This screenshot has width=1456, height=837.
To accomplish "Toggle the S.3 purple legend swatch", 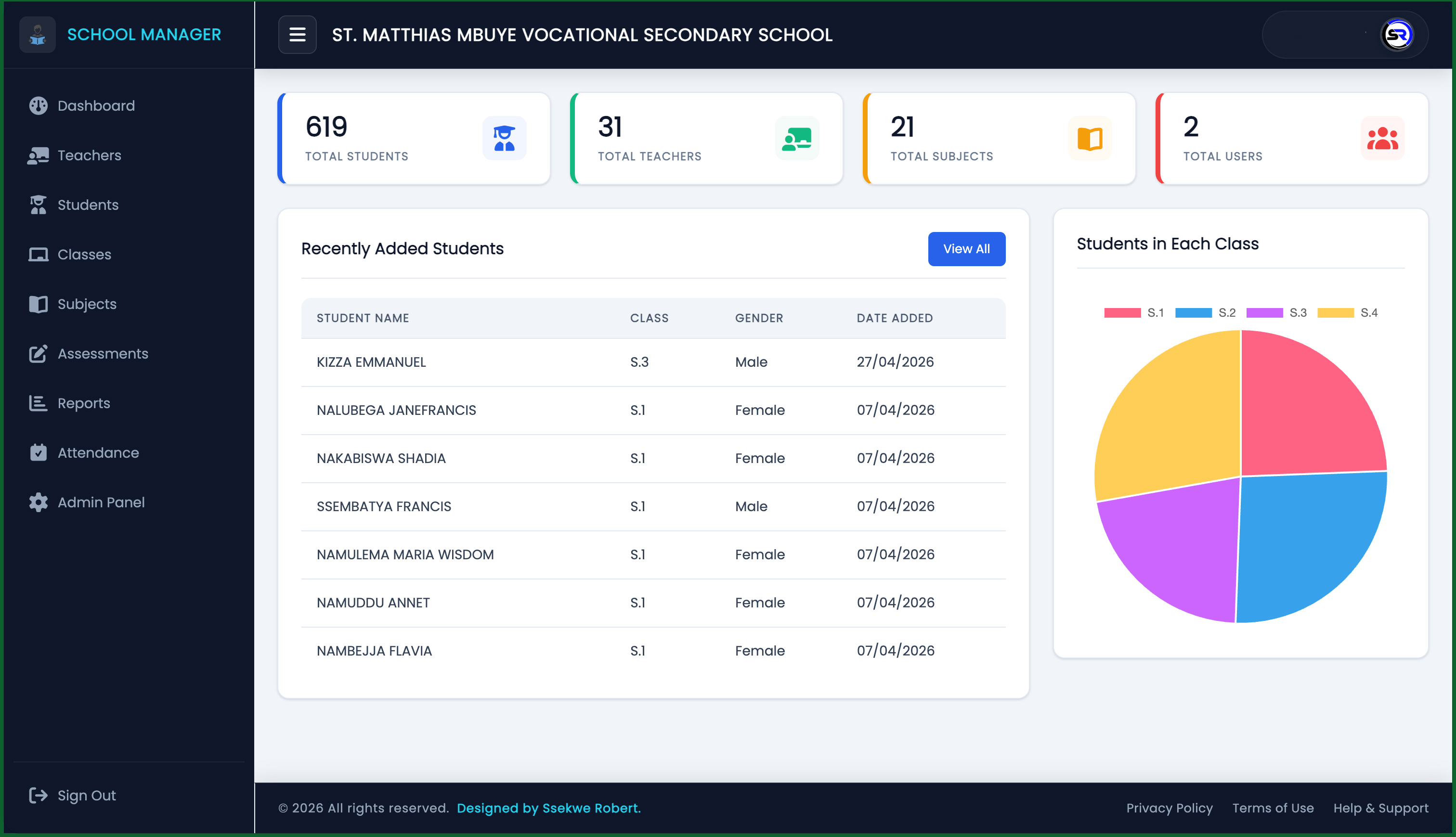I will click(1264, 313).
